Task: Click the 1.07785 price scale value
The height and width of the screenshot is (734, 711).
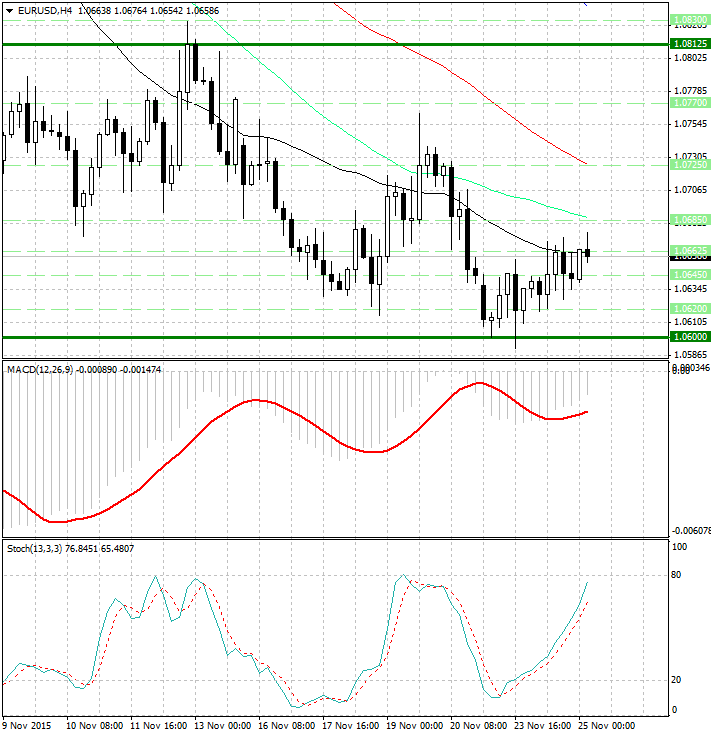Action: 690,91
